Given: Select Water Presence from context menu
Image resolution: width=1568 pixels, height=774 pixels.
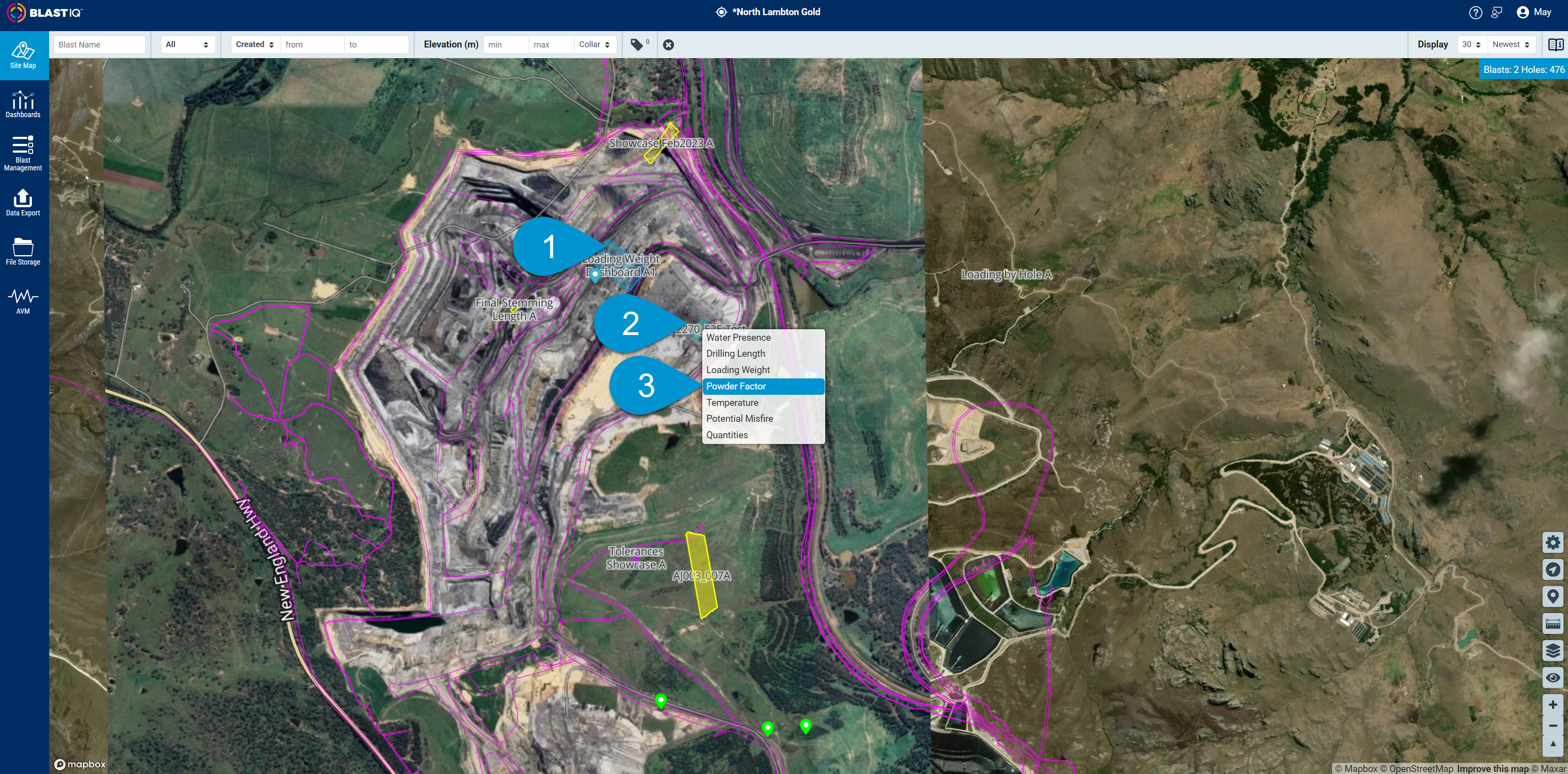Looking at the screenshot, I should (x=763, y=338).
